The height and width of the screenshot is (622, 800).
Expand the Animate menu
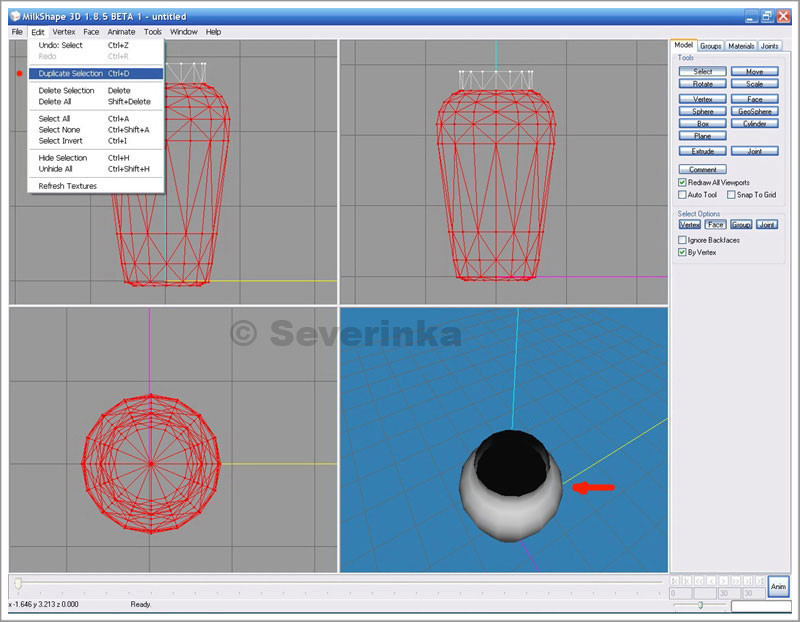click(121, 32)
